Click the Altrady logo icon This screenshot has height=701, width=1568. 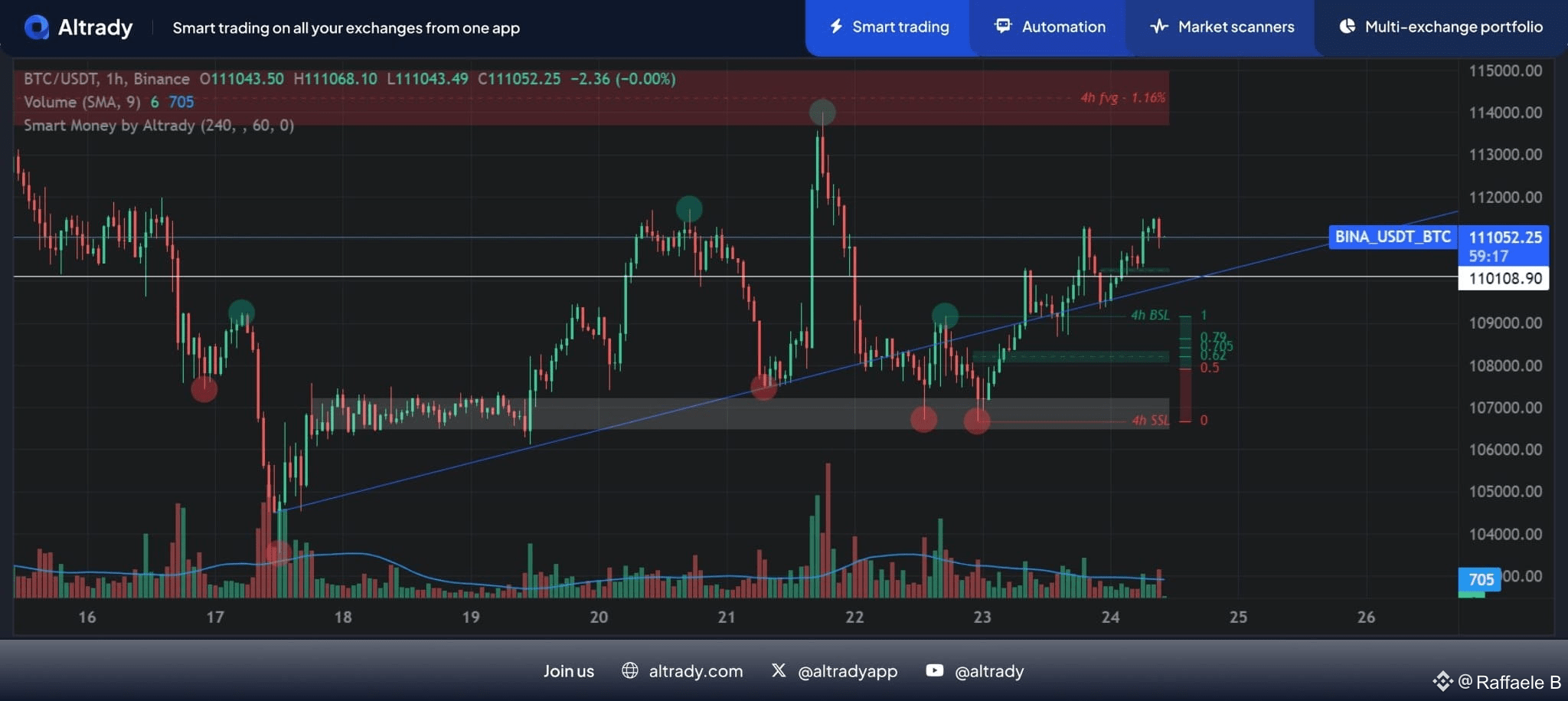37,28
